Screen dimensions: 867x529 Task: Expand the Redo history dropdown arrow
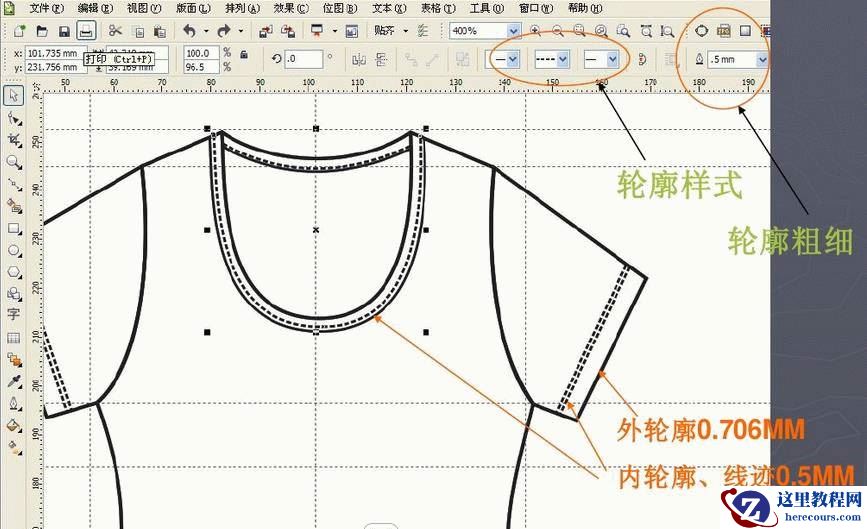pyautogui.click(x=241, y=32)
